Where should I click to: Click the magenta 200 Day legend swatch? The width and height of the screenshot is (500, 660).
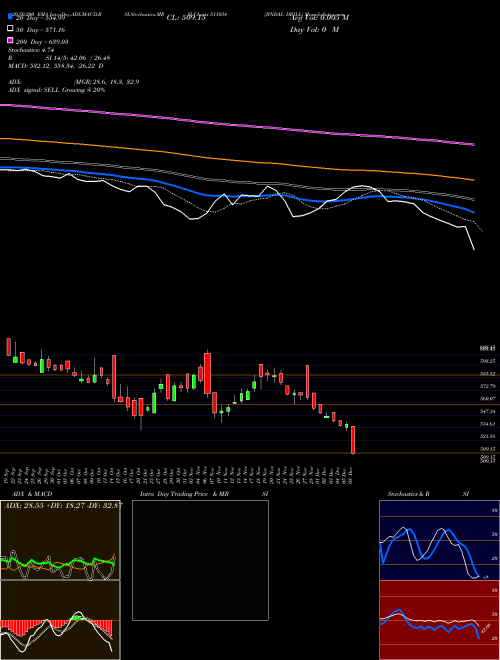pyautogui.click(x=10, y=40)
